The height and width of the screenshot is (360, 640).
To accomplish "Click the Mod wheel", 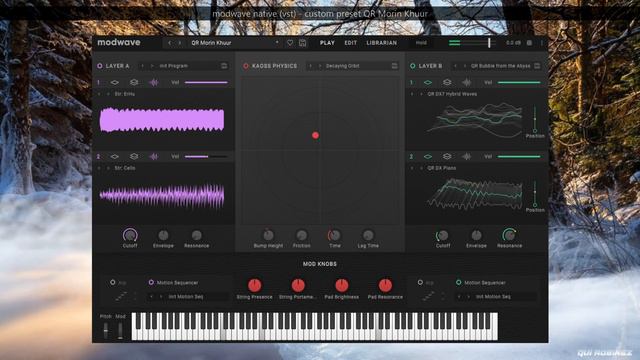I will click(120, 330).
